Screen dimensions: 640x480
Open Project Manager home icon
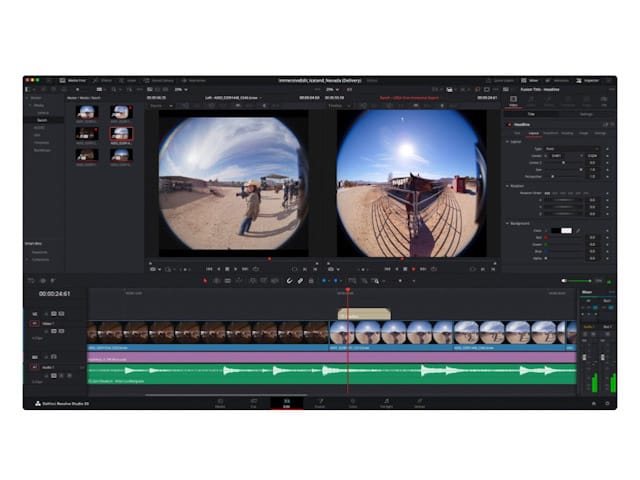coord(594,403)
